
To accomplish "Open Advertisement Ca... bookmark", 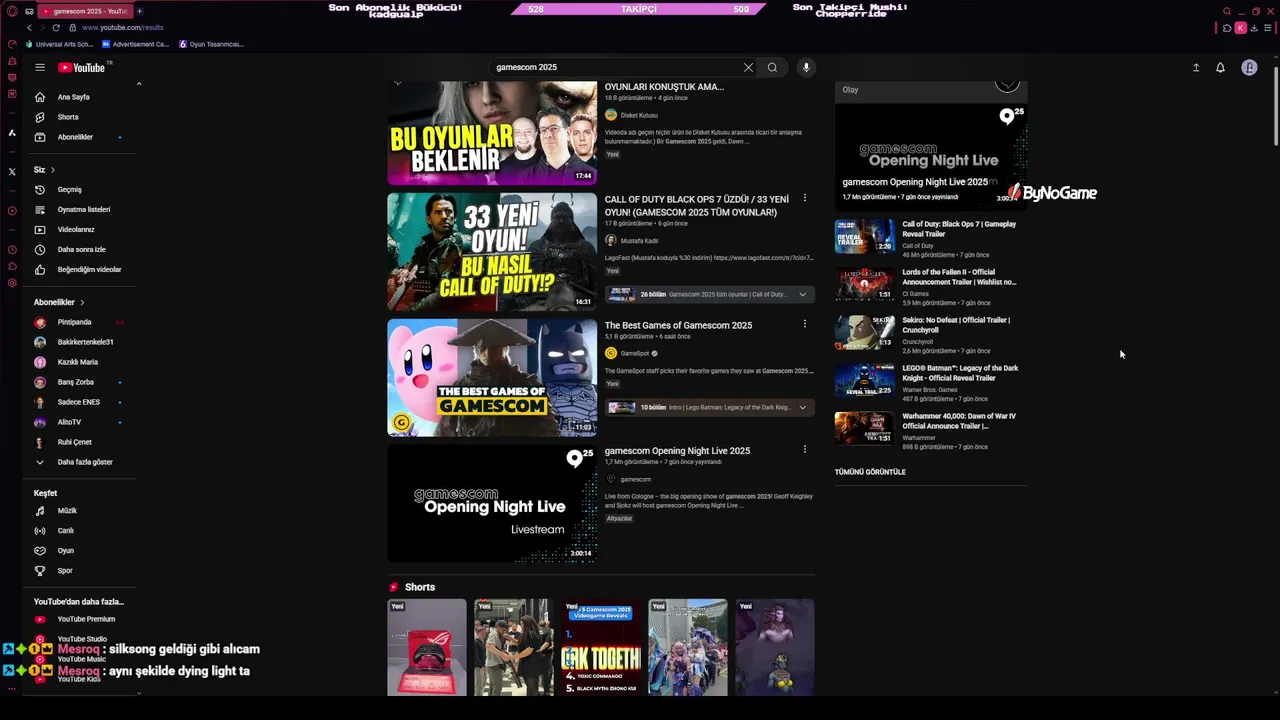I will click(135, 44).
